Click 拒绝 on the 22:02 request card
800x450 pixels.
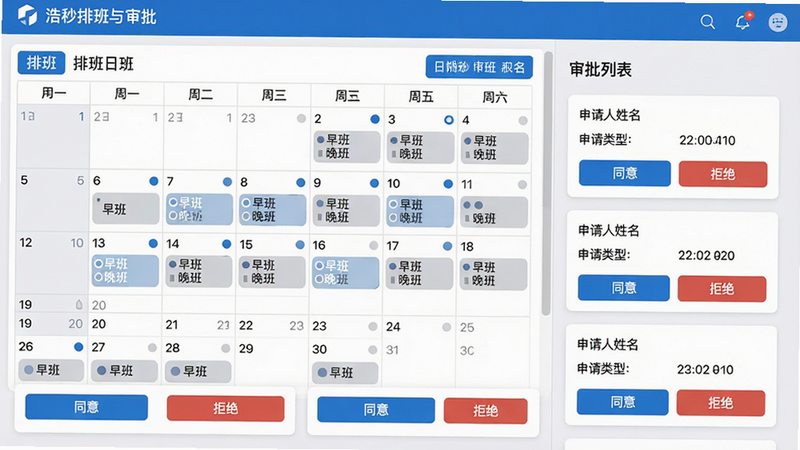click(722, 289)
